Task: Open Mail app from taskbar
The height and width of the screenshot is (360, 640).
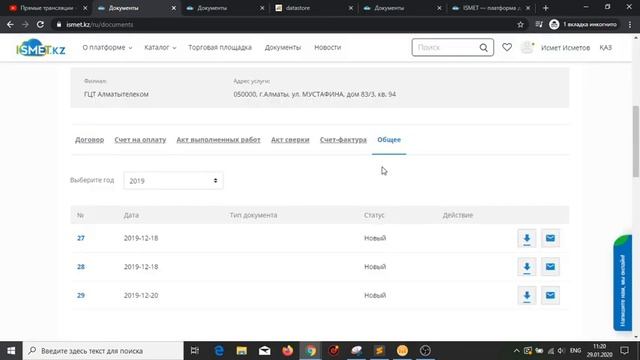Action: click(264, 351)
